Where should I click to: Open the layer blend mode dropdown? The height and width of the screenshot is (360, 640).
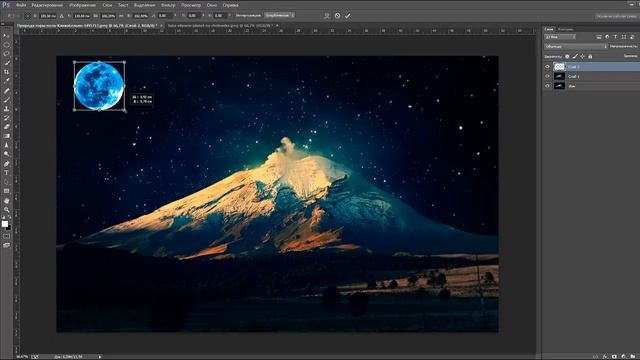pyautogui.click(x=576, y=47)
